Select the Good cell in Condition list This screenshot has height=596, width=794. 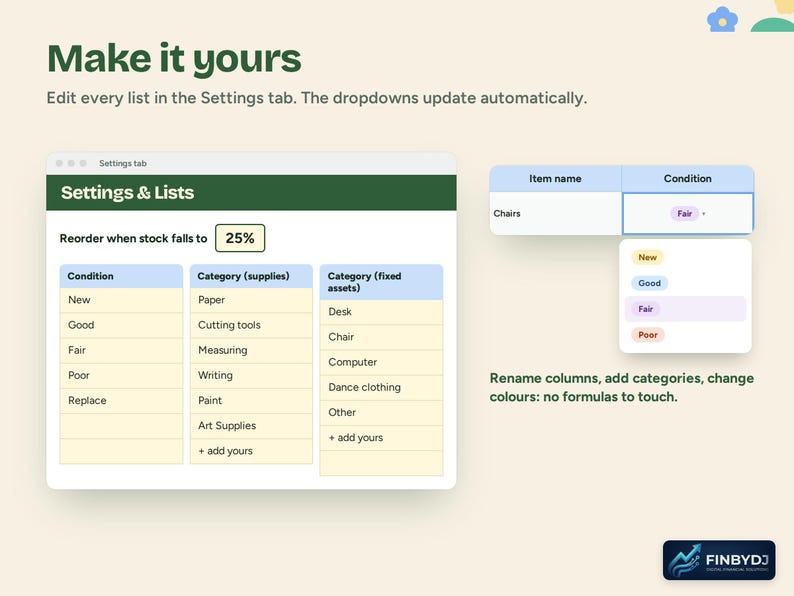pyautogui.click(x=121, y=325)
